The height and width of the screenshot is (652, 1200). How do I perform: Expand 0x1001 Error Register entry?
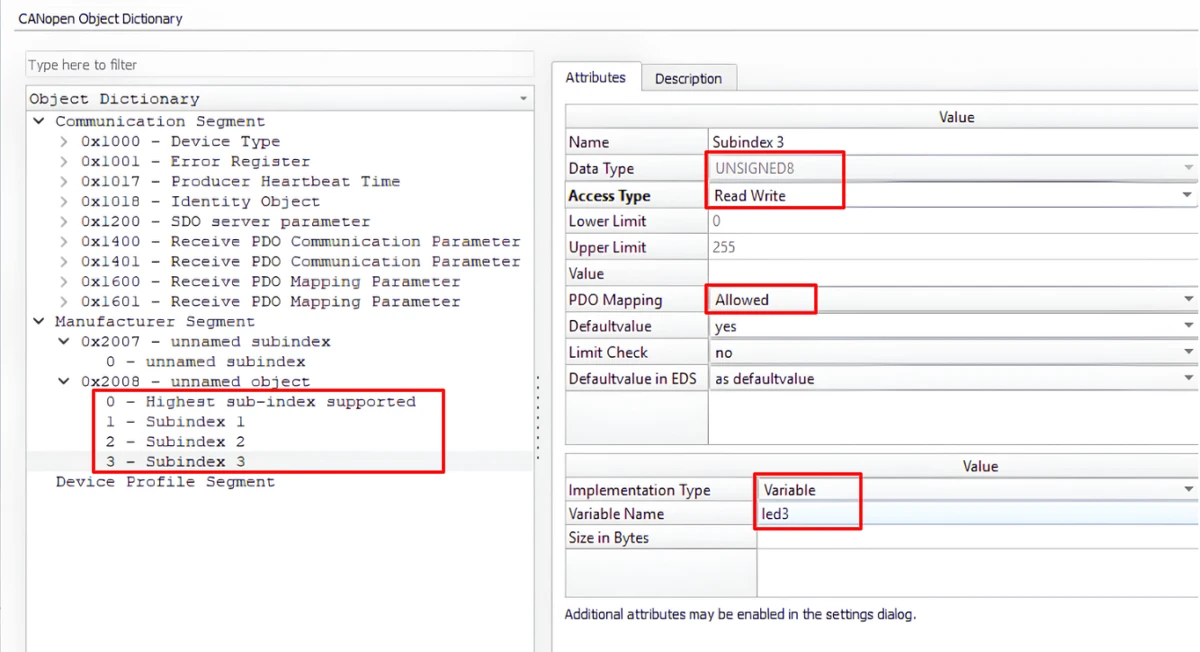point(64,161)
